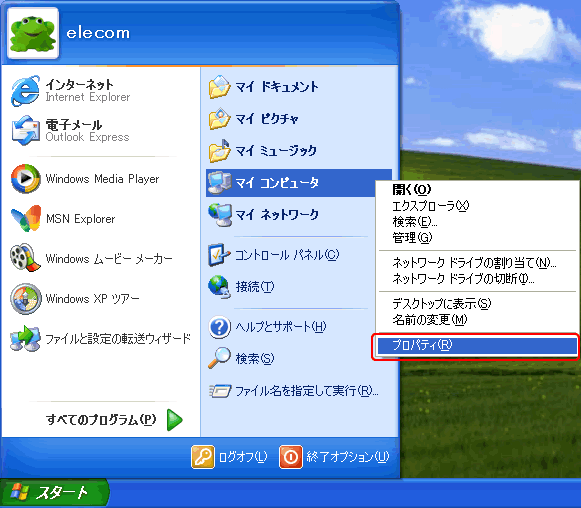Select ネットワーク ドライブの切断(I)...
This screenshot has width=581, height=508.
click(463, 279)
